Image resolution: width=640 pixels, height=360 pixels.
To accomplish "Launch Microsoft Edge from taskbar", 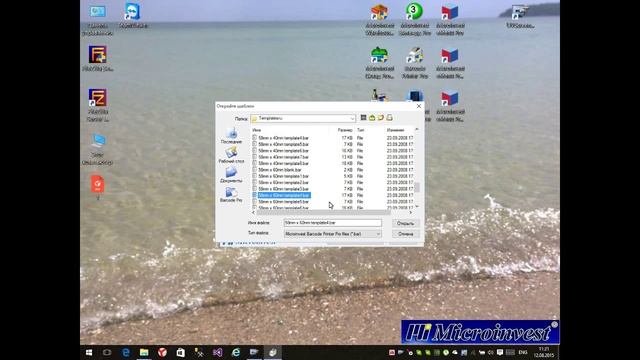I will tap(126, 352).
